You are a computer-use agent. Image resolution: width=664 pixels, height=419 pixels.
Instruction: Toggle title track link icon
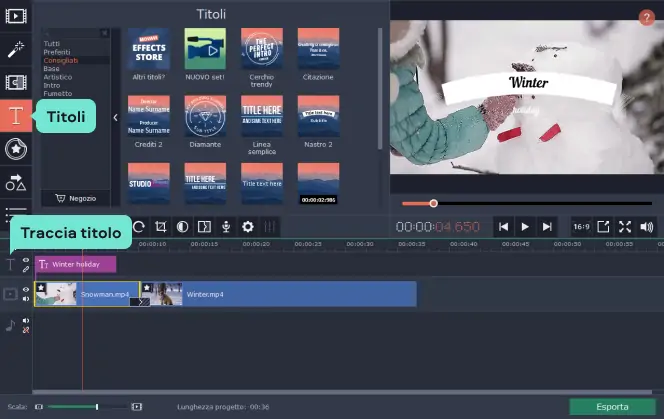click(x=26, y=269)
